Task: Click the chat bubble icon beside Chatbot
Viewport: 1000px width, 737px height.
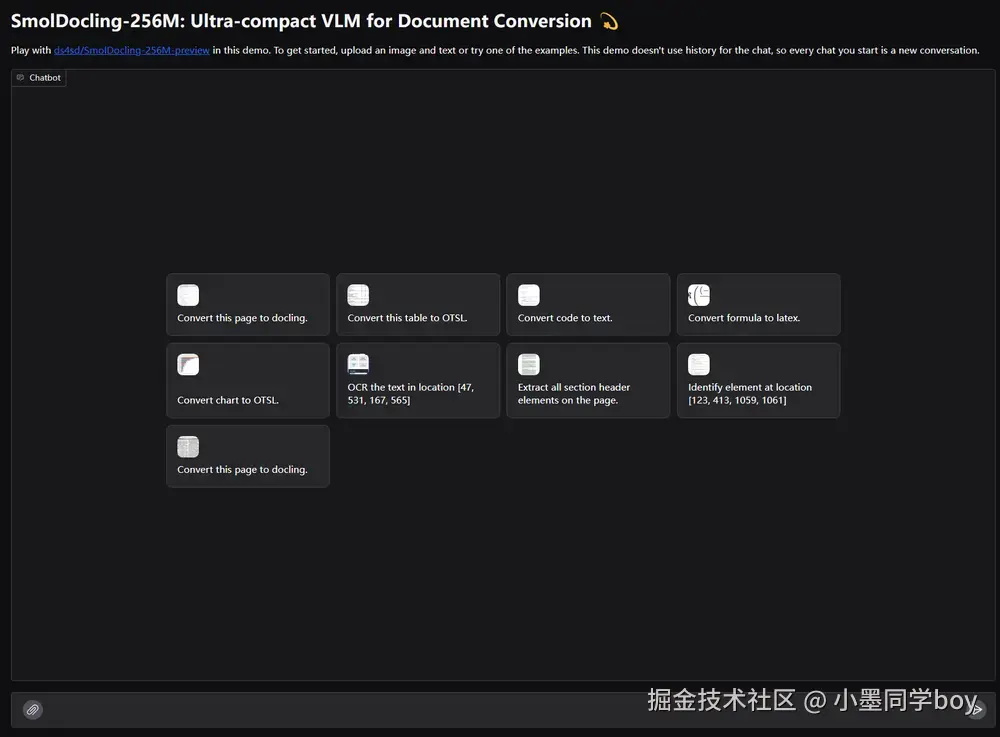Action: [x=20, y=78]
